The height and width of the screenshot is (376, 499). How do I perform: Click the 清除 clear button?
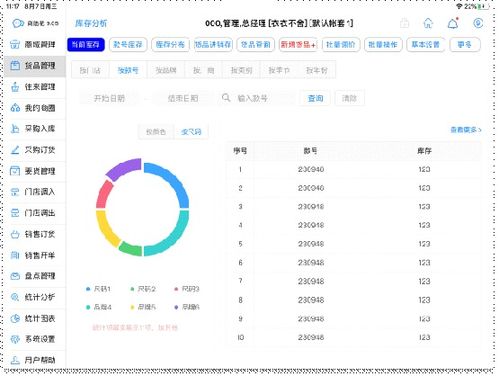349,98
